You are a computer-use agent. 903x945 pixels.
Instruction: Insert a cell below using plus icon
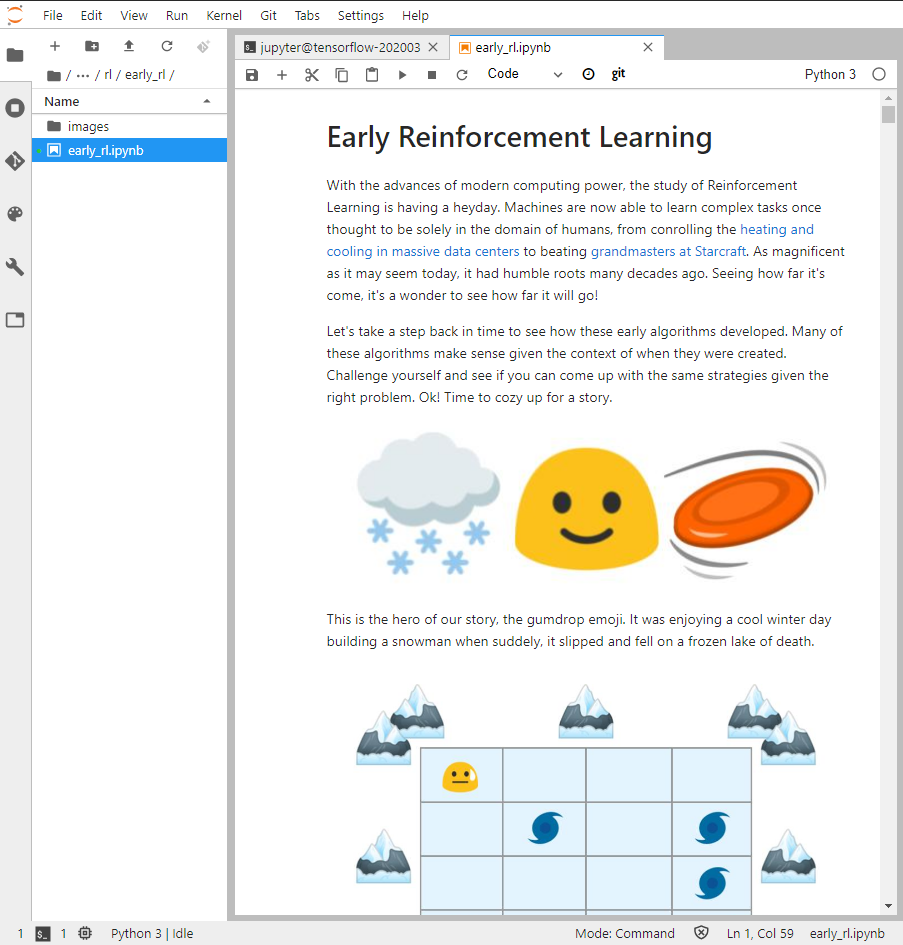282,75
